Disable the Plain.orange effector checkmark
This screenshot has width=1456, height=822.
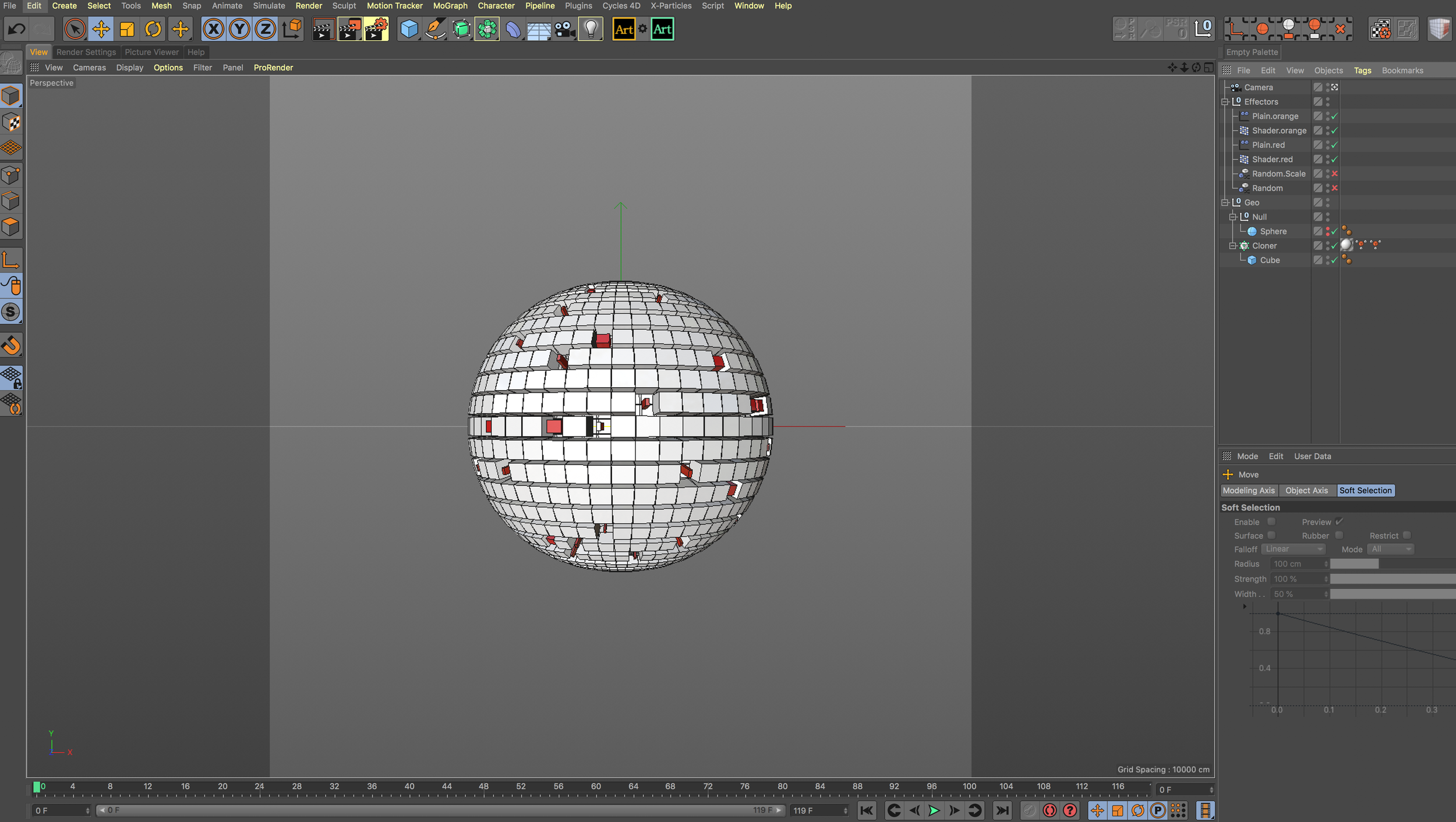[1334, 116]
